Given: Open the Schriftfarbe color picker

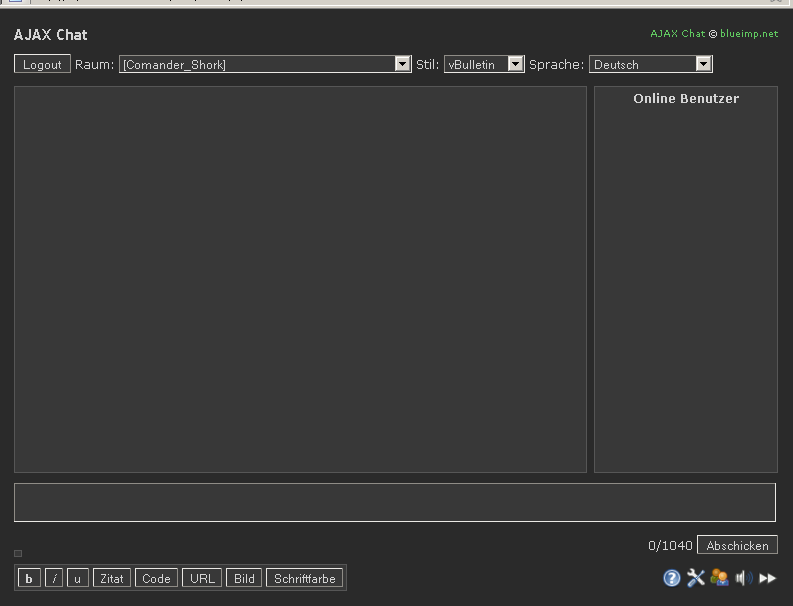Looking at the screenshot, I should point(304,578).
